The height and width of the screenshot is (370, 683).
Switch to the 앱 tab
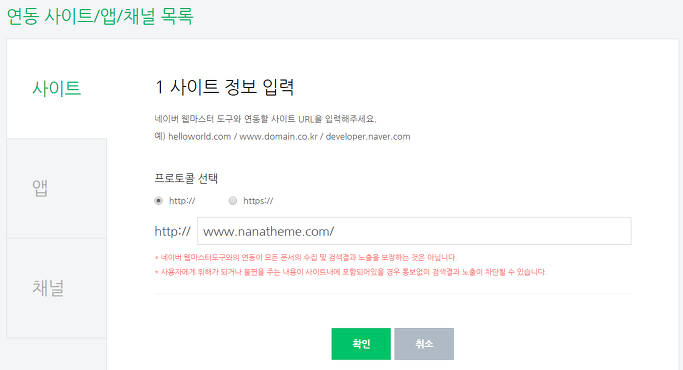pyautogui.click(x=57, y=188)
